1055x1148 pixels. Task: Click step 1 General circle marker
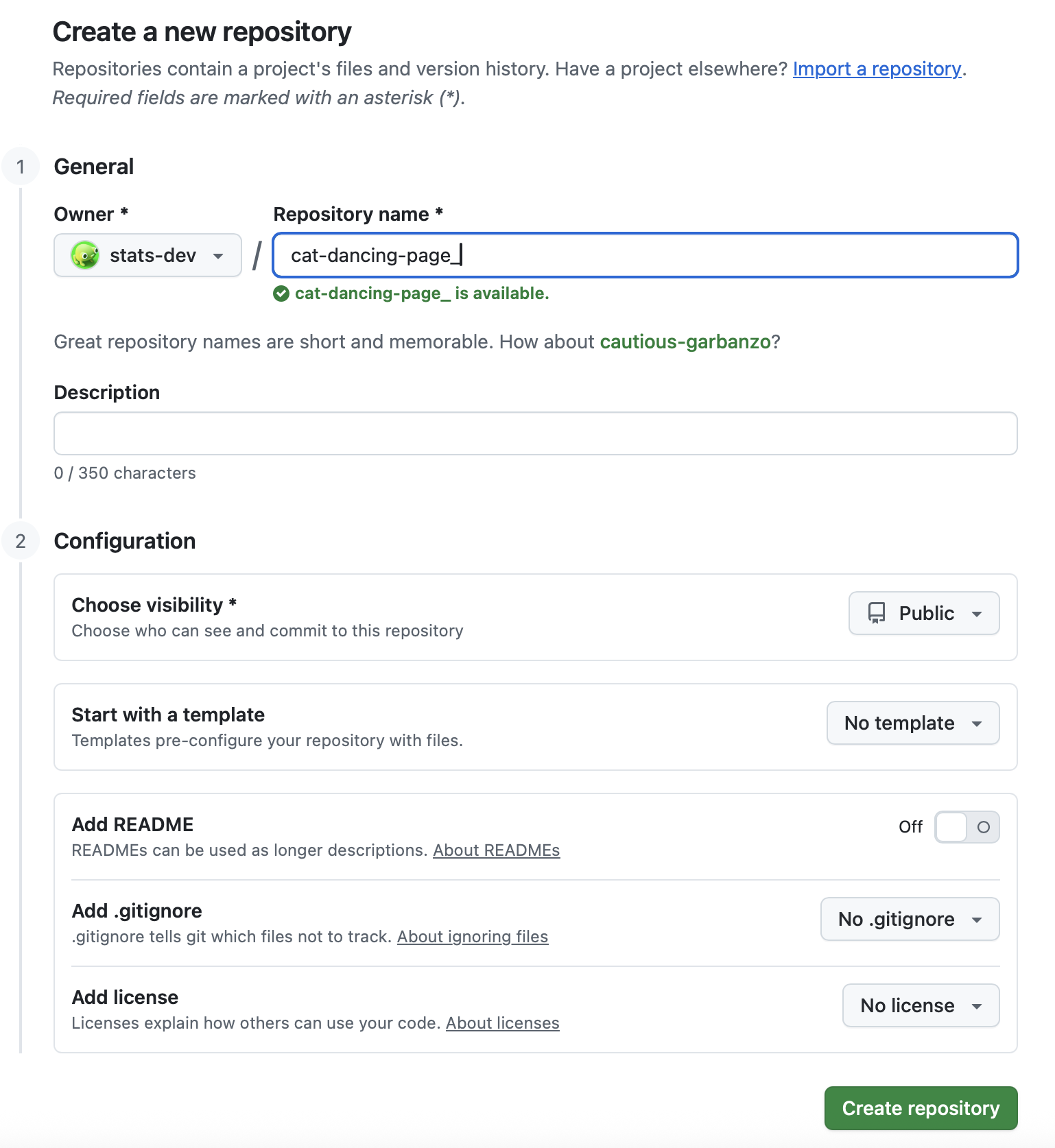pos(21,167)
